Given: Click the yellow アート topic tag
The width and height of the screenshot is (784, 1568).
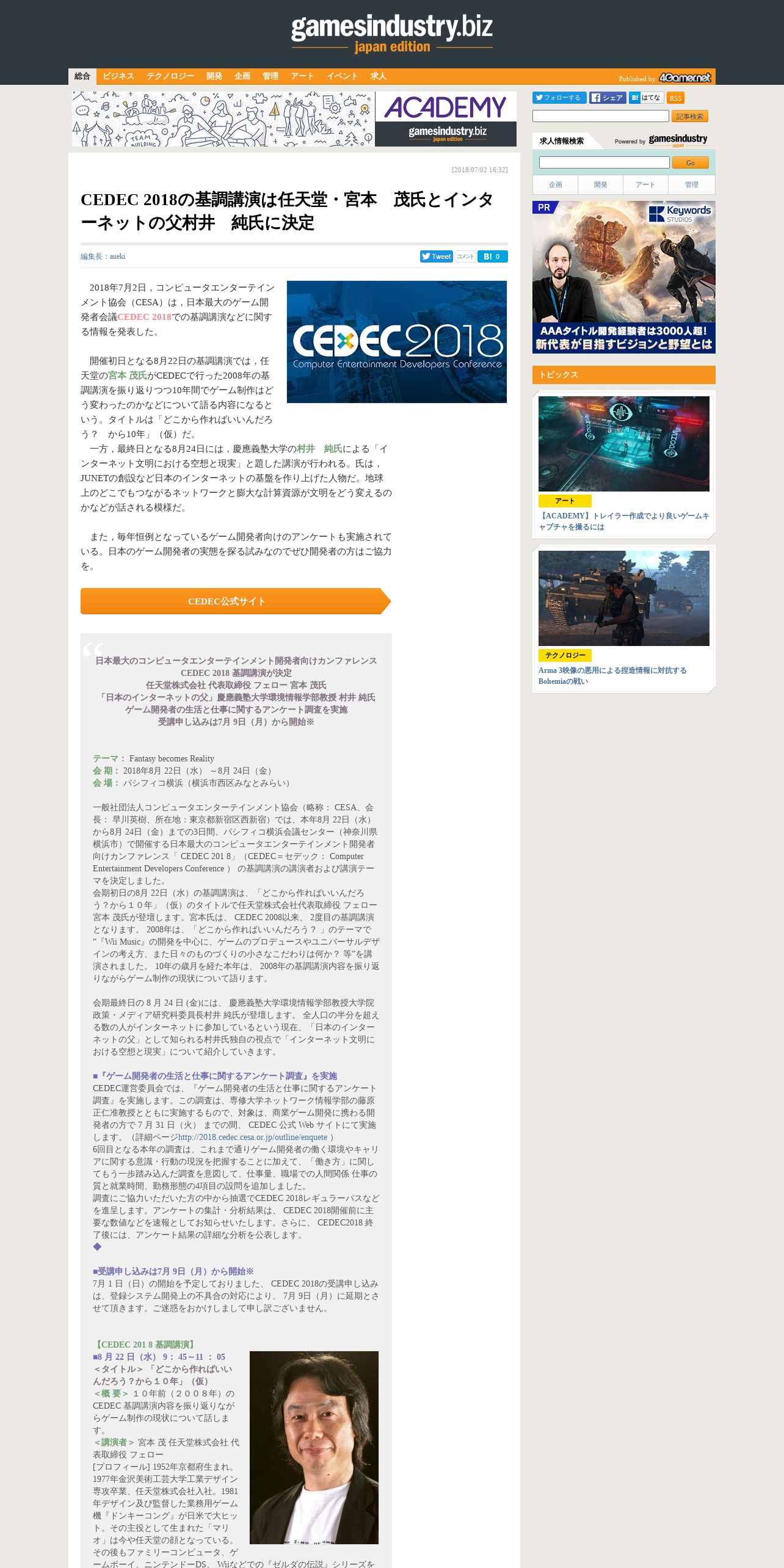Looking at the screenshot, I should pos(565,501).
